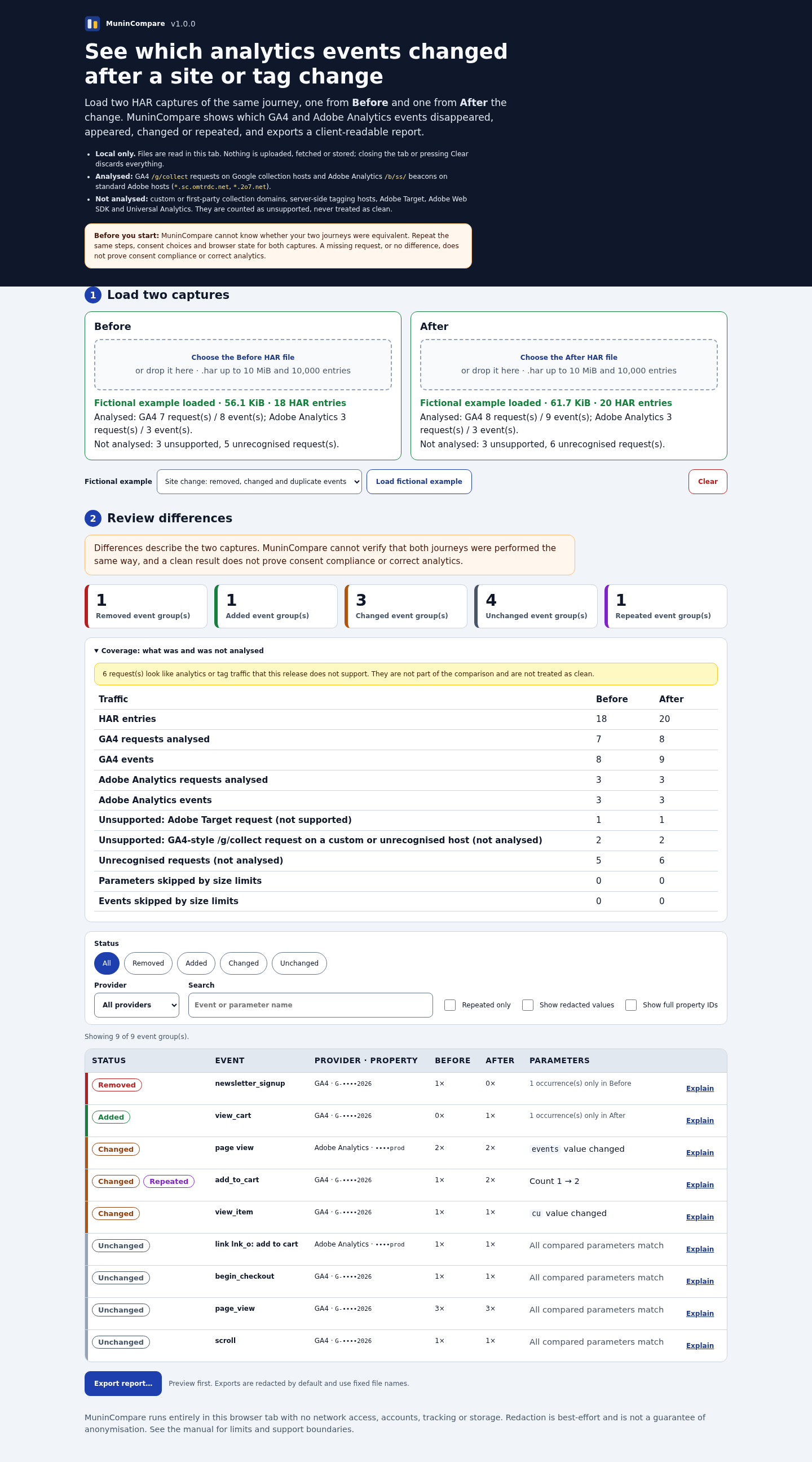Open Explain for Adobe page view row
Viewport: 812px width, 1462px height.
pyautogui.click(x=700, y=1153)
